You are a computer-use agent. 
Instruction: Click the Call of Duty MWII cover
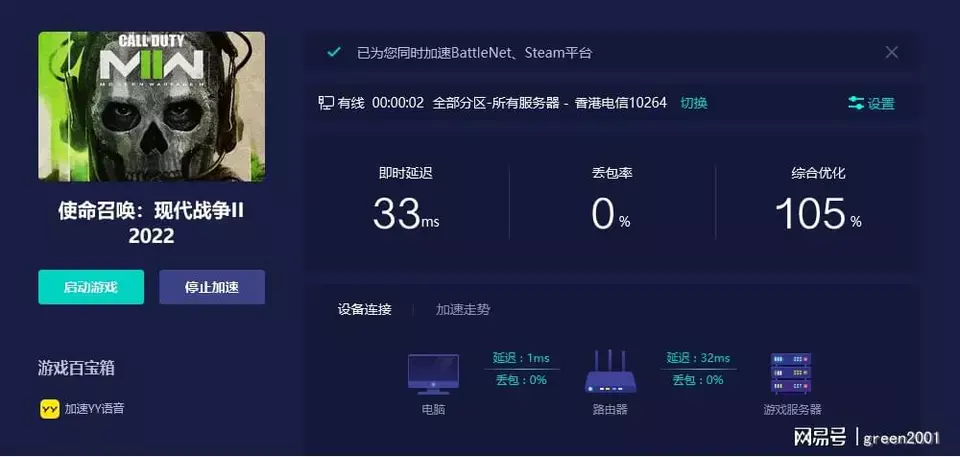coord(152,107)
